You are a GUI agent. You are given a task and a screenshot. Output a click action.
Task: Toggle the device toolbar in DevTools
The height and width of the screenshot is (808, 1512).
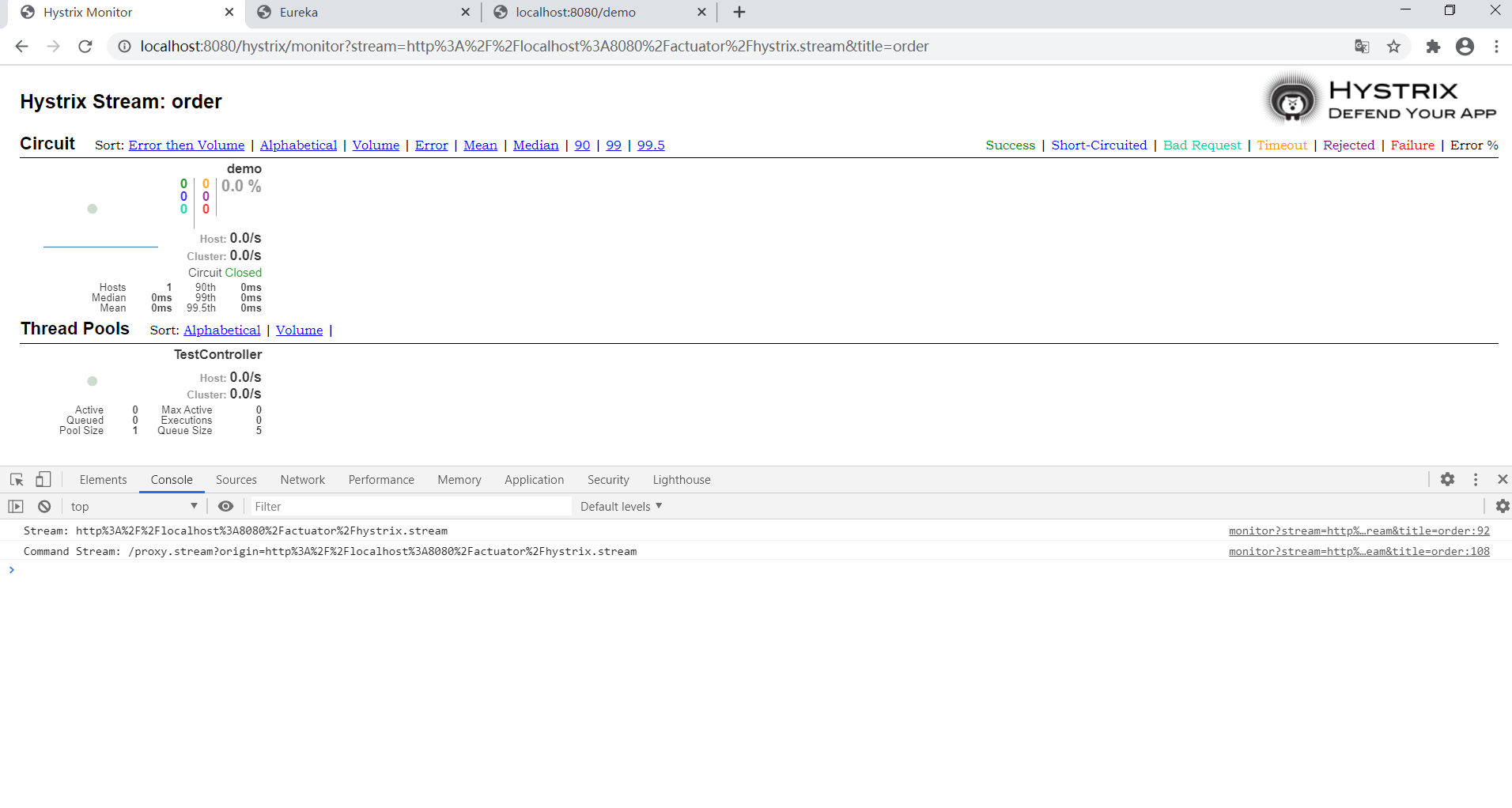(43, 480)
